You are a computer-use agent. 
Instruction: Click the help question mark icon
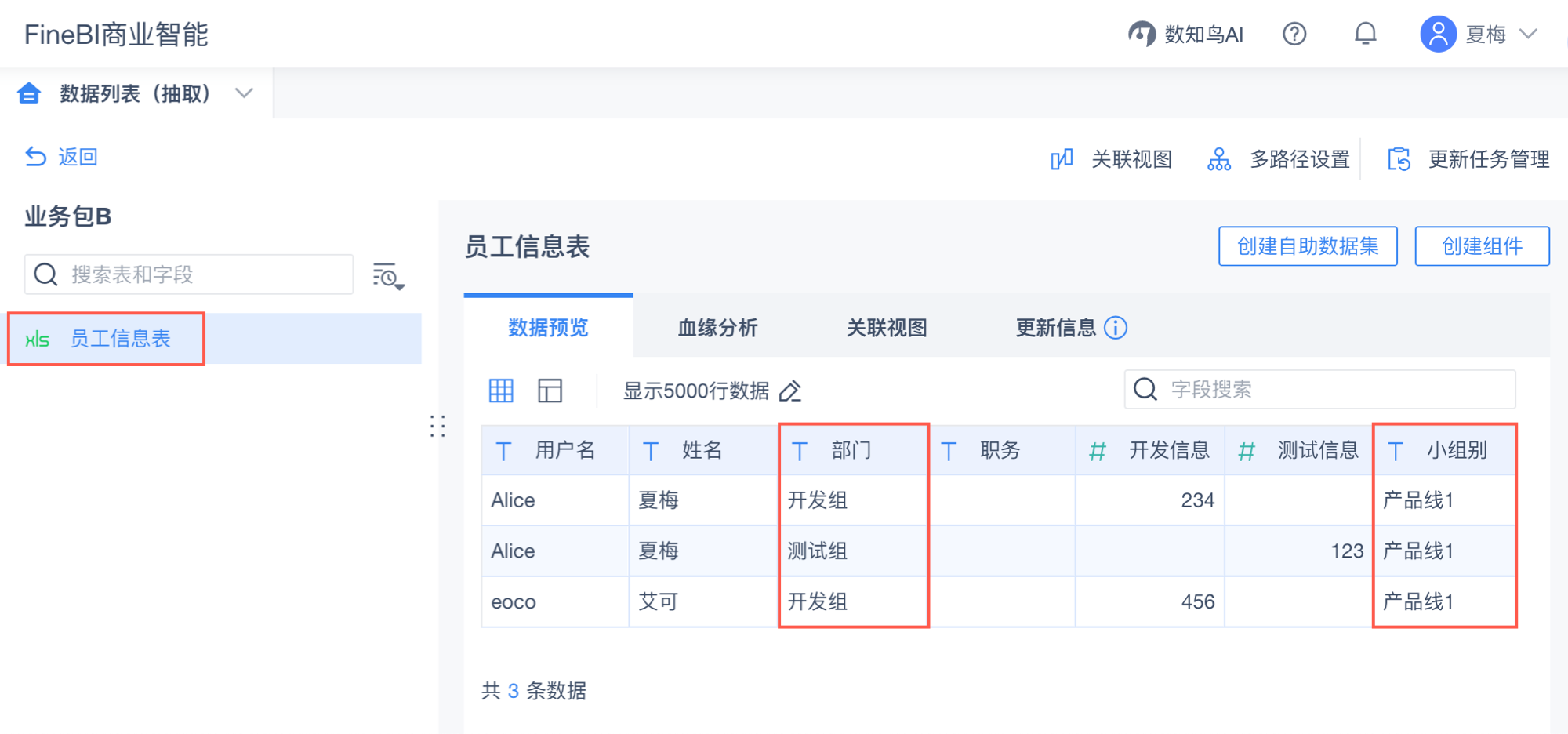[x=1294, y=35]
